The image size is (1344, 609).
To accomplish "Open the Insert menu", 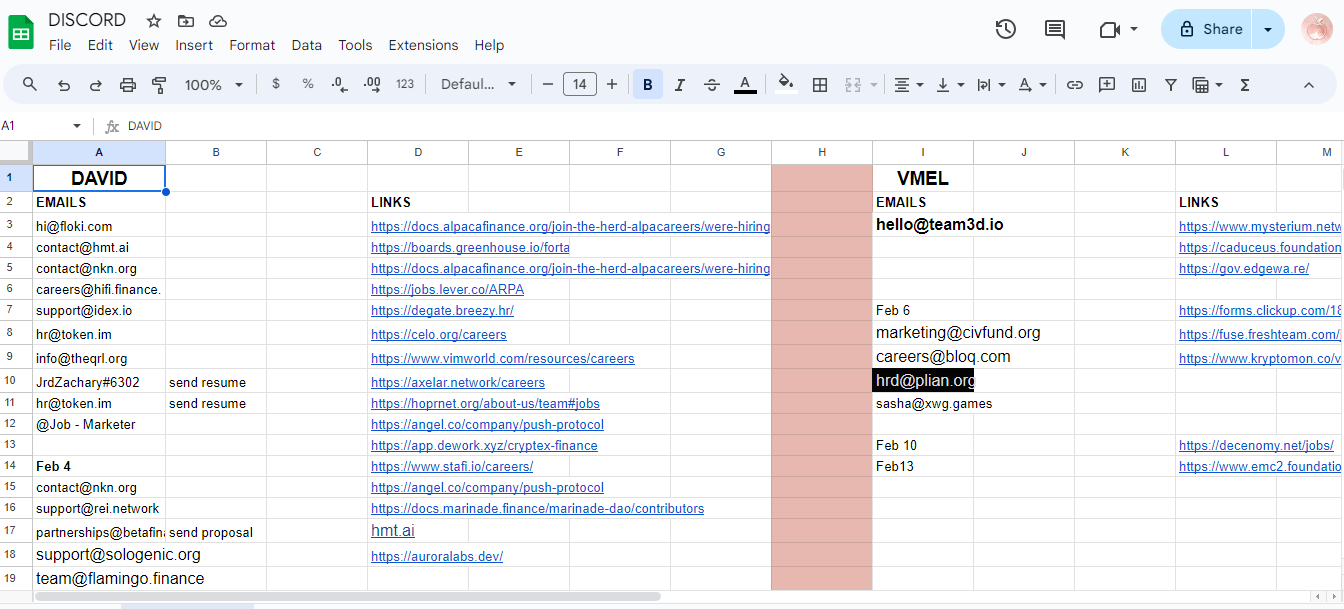I will pyautogui.click(x=194, y=45).
